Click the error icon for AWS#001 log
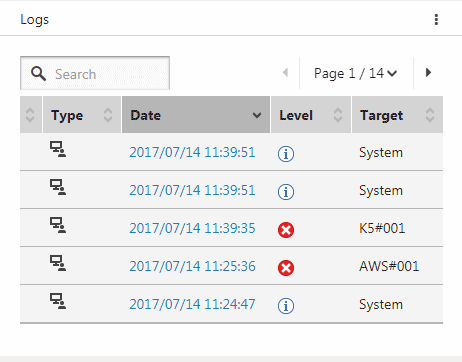The image size is (462, 362). point(286,268)
